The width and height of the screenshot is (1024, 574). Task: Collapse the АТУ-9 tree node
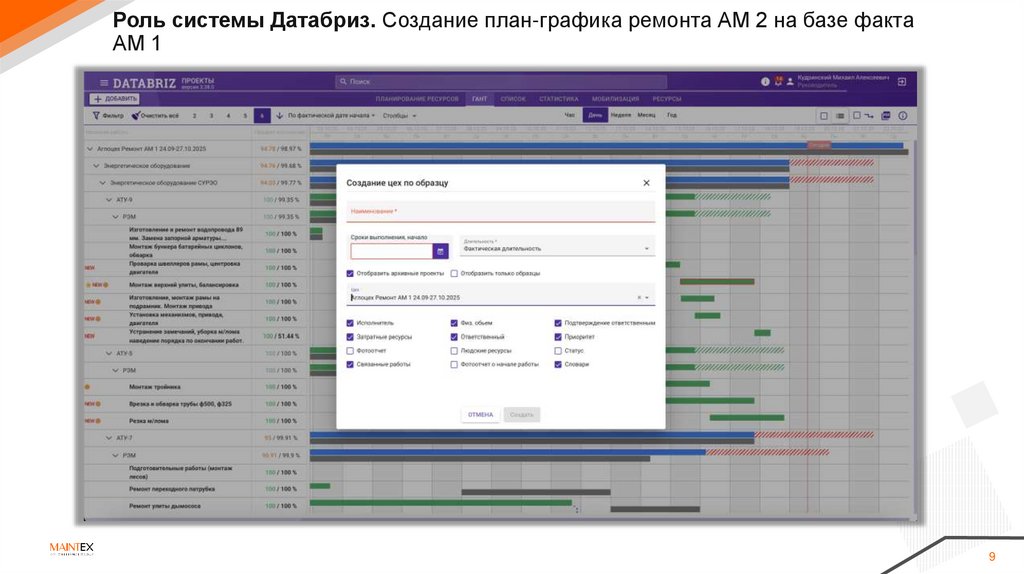click(109, 200)
